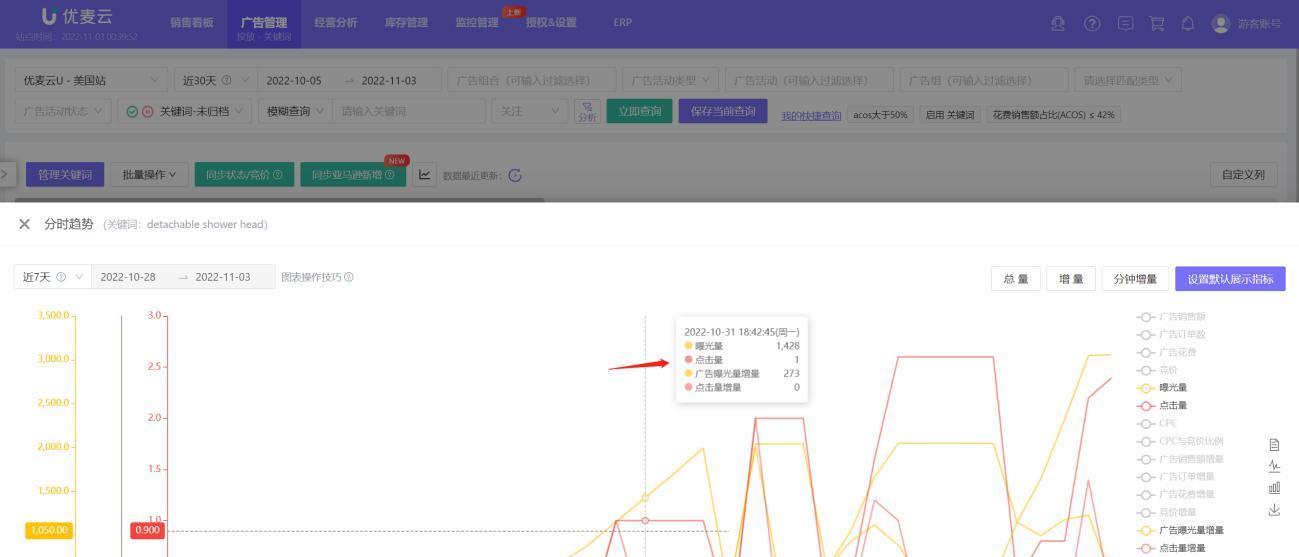Click the 设置默认展示指标 button
This screenshot has height=557, width=1299.
[x=1230, y=279]
